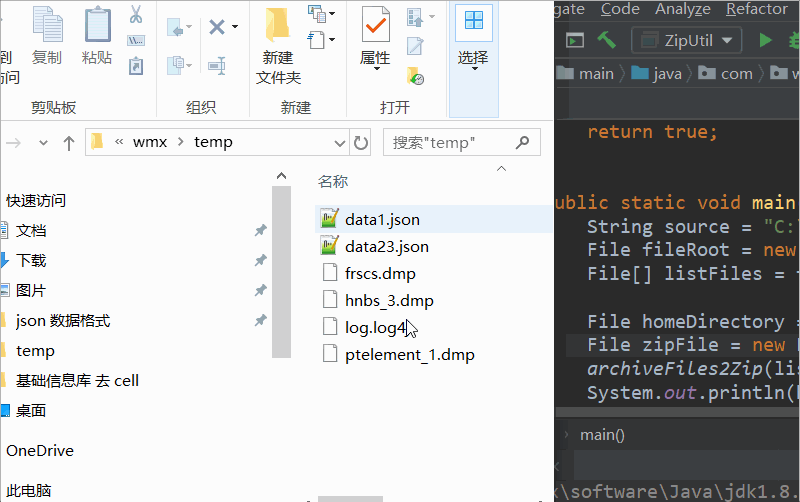Viewport: 800px width, 502px height.
Task: Open 下载 in quick access
Action: tap(31, 261)
